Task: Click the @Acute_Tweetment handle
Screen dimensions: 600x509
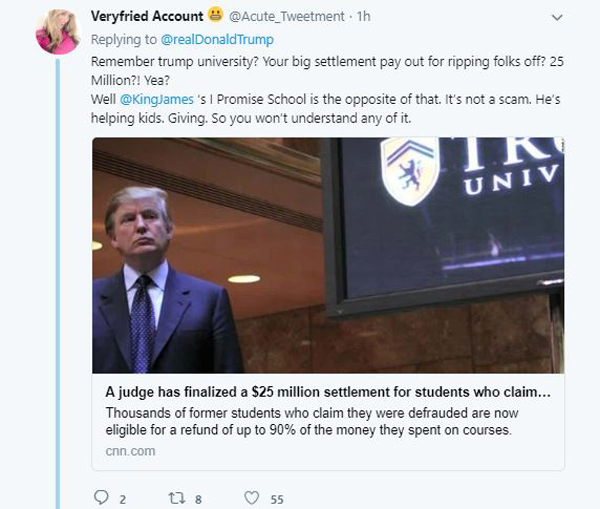Action: (x=287, y=16)
